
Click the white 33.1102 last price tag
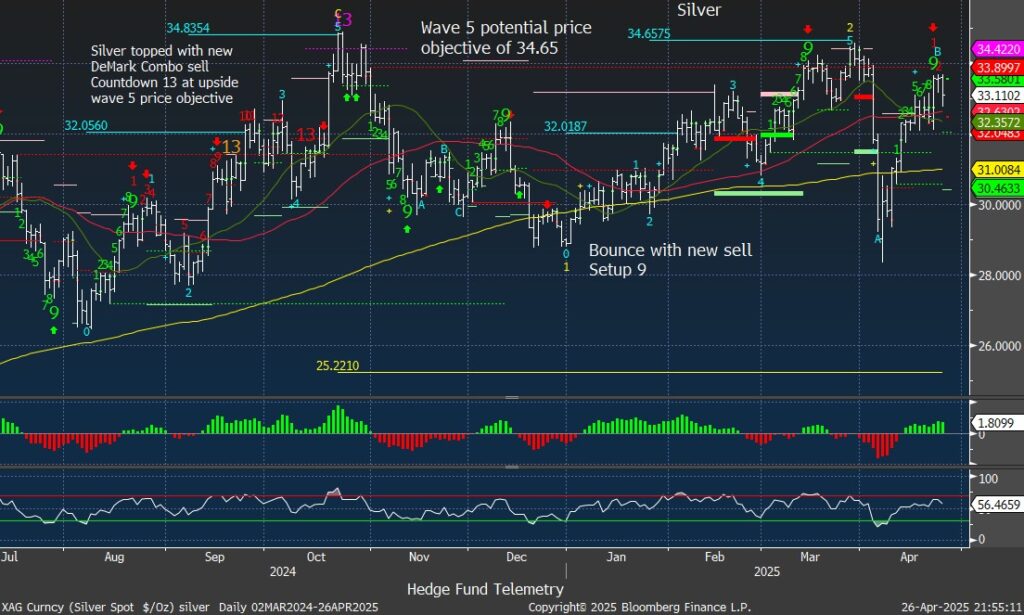996,95
